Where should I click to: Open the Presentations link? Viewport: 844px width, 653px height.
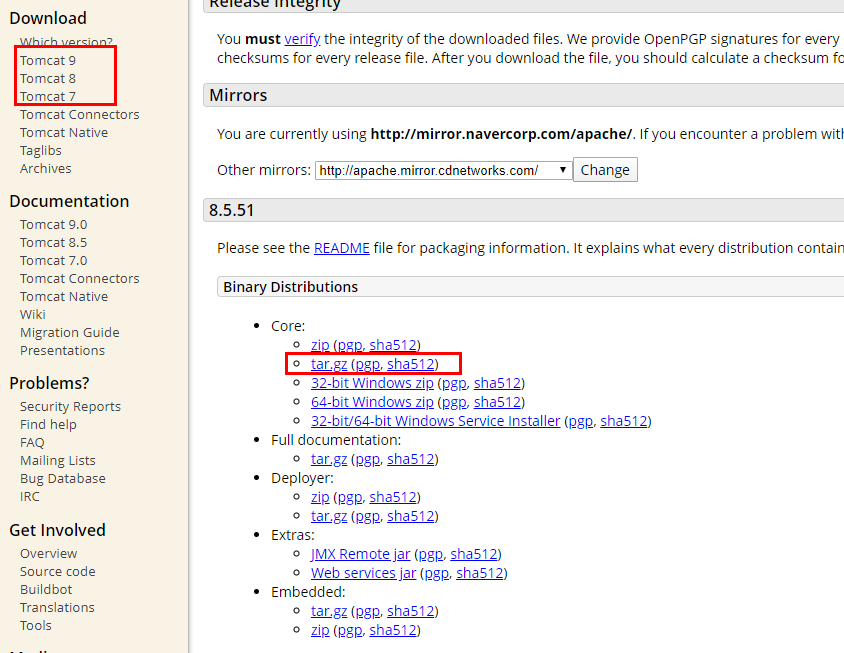(62, 350)
